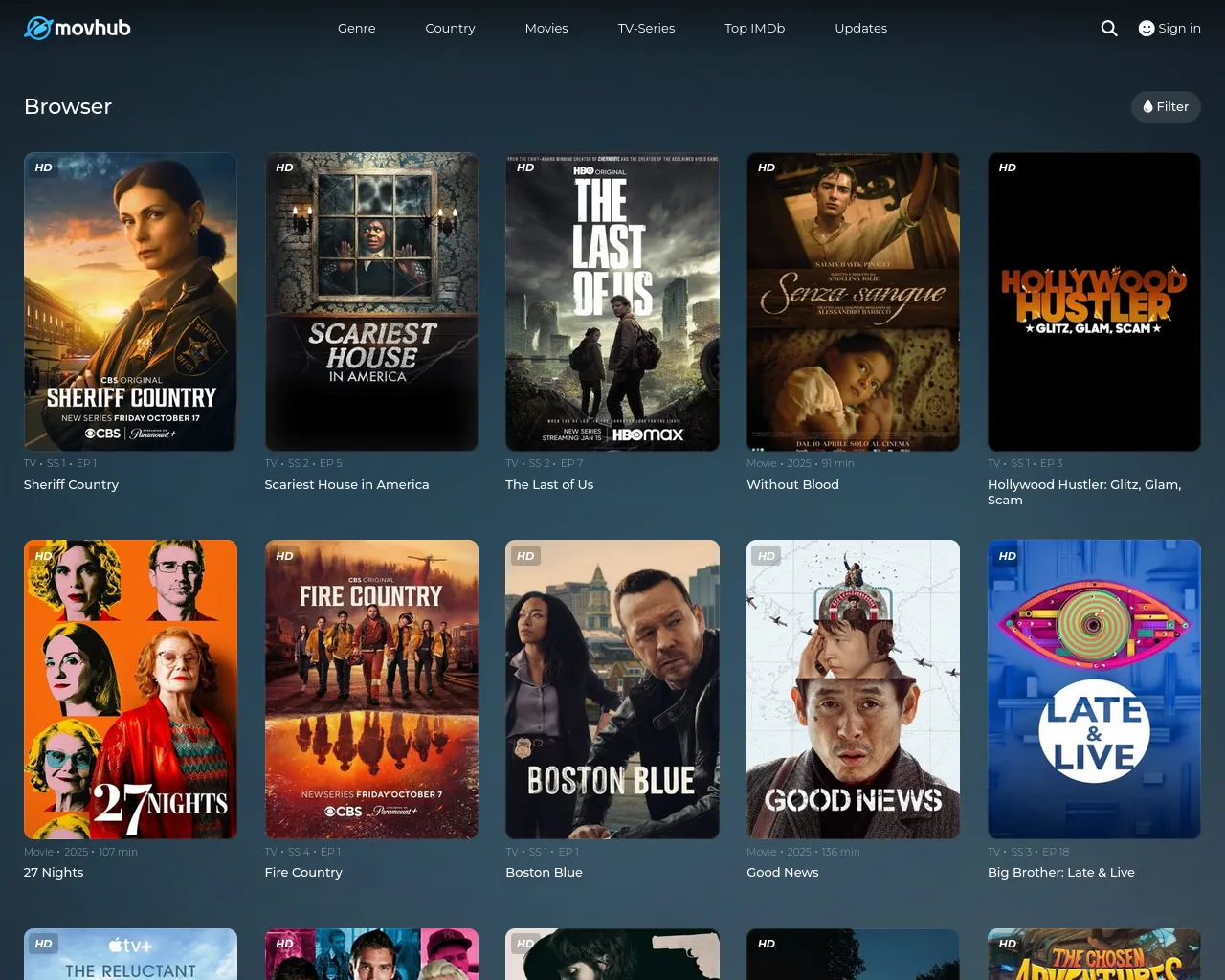The image size is (1225, 980).
Task: Open The Chosen Adventures poster
Action: click(1094, 954)
